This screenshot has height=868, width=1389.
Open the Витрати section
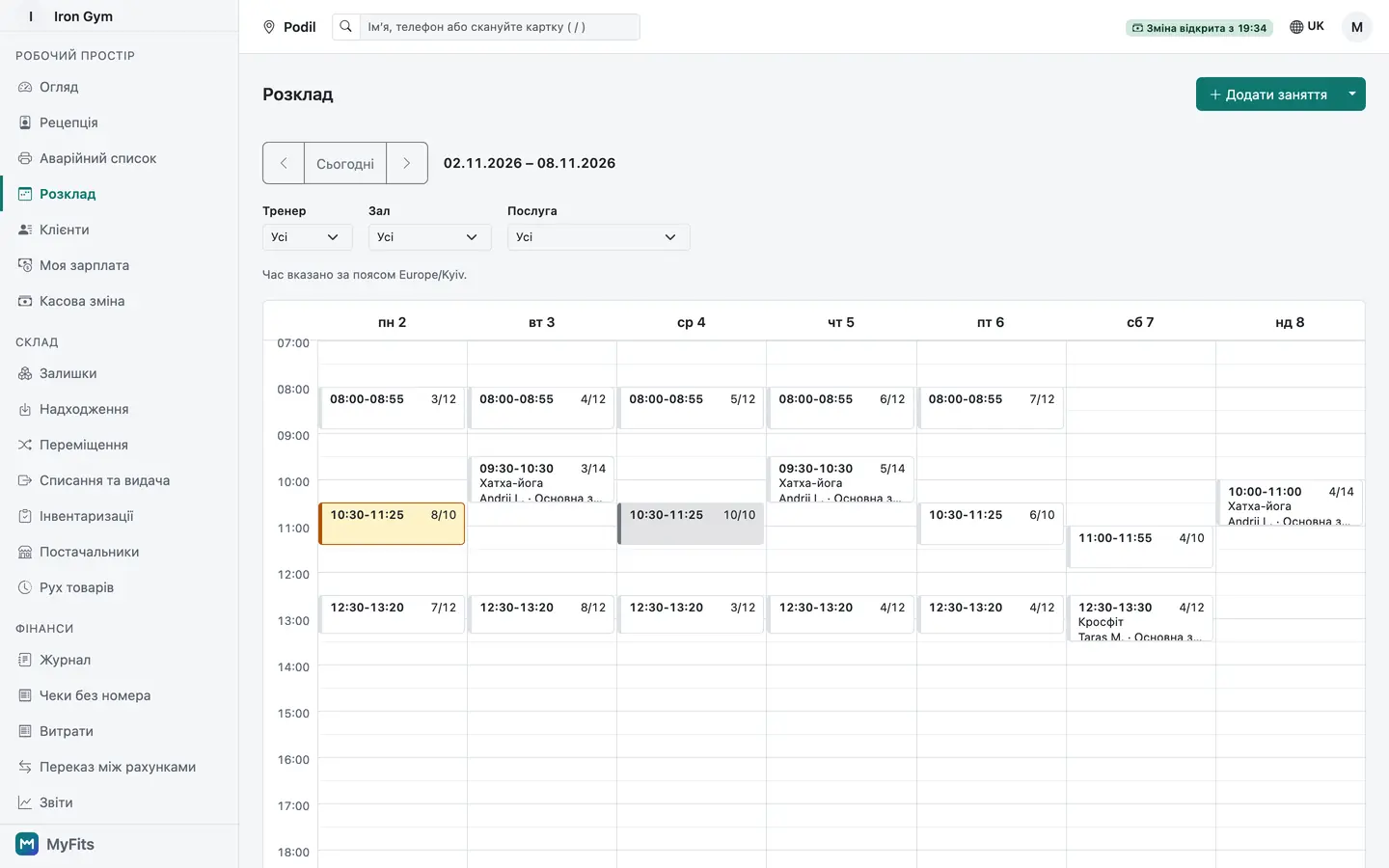coord(119,731)
